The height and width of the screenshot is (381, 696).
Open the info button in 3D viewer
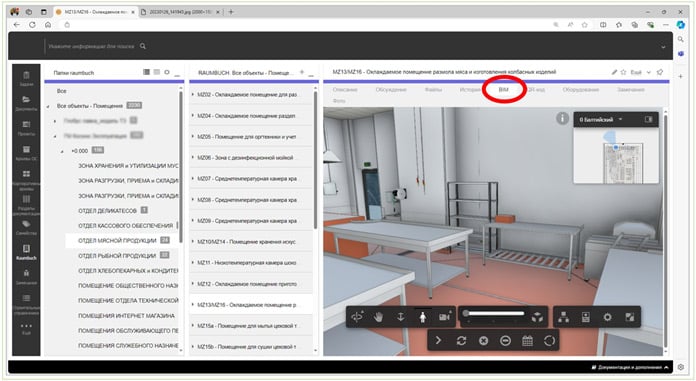562,119
